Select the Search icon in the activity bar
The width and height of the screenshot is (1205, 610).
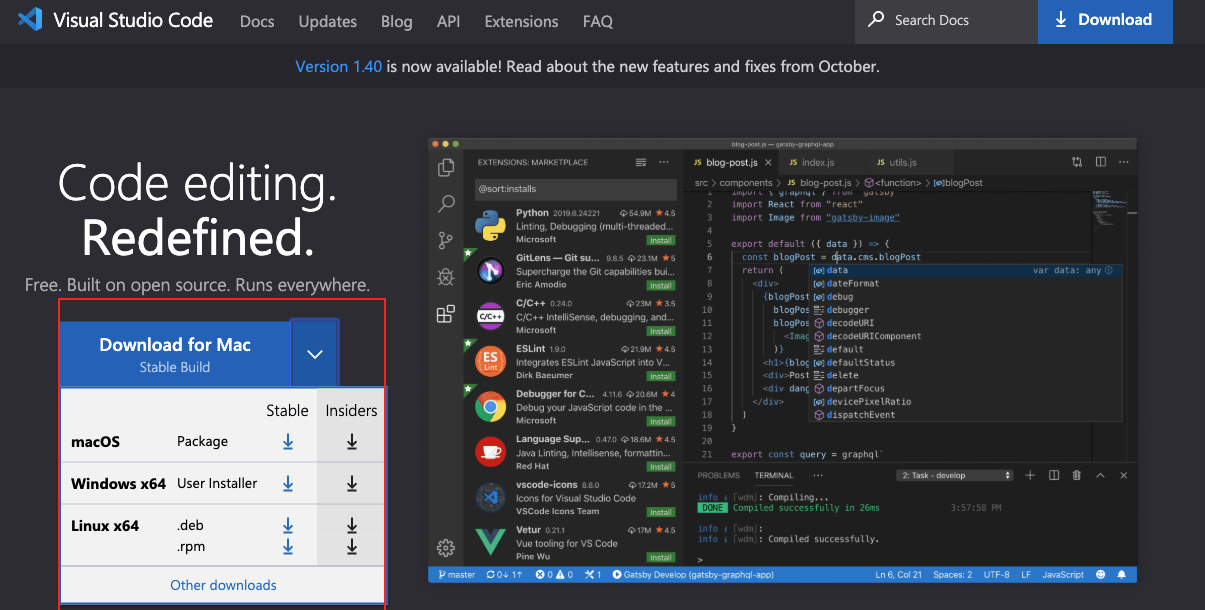(x=446, y=204)
